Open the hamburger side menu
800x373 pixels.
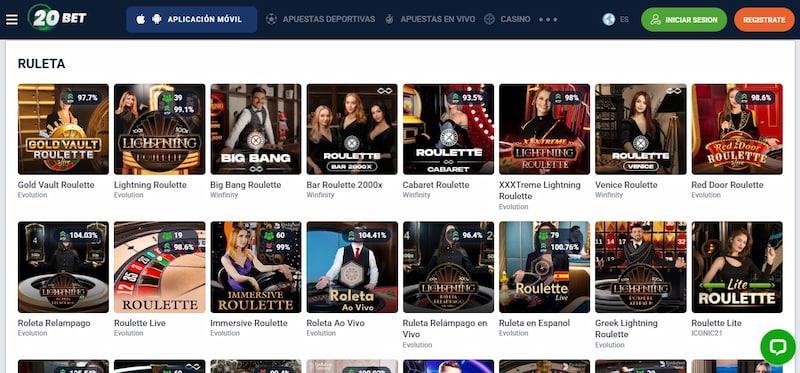tap(12, 19)
